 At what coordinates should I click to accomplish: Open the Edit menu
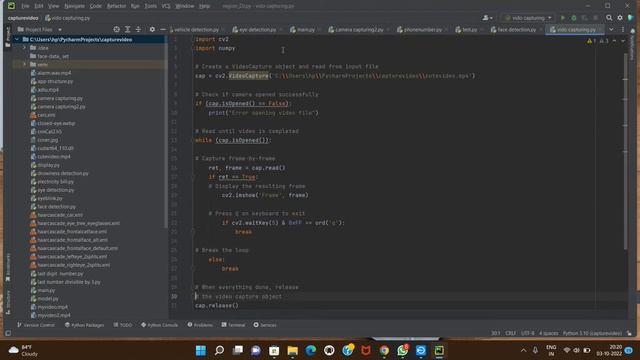(39, 6)
